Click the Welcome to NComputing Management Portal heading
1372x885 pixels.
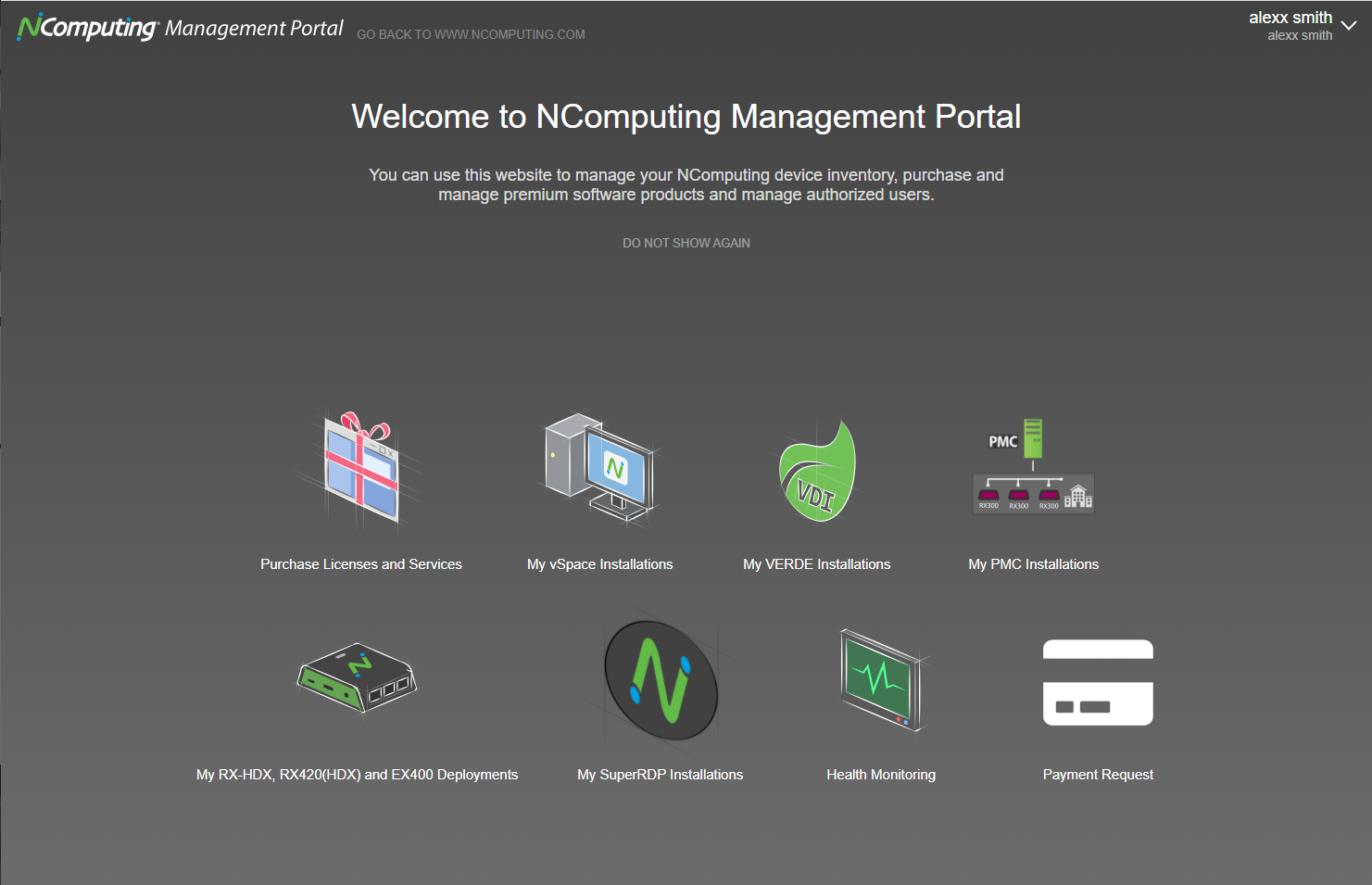(x=686, y=117)
